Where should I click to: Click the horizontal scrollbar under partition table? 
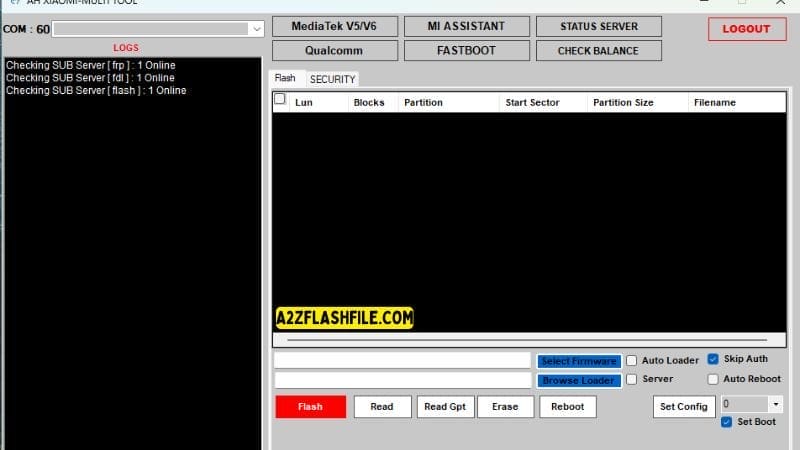(x=528, y=340)
